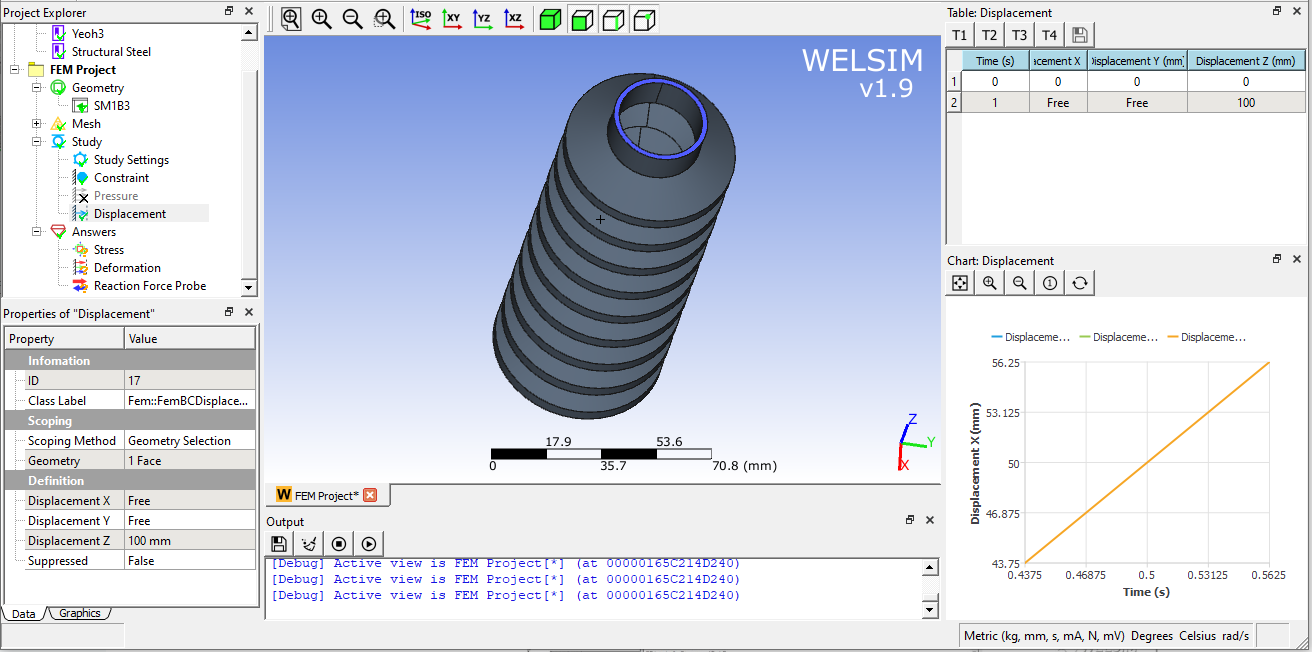Switch to the Data properties tab
Image resolution: width=1312 pixels, height=652 pixels.
[x=24, y=613]
